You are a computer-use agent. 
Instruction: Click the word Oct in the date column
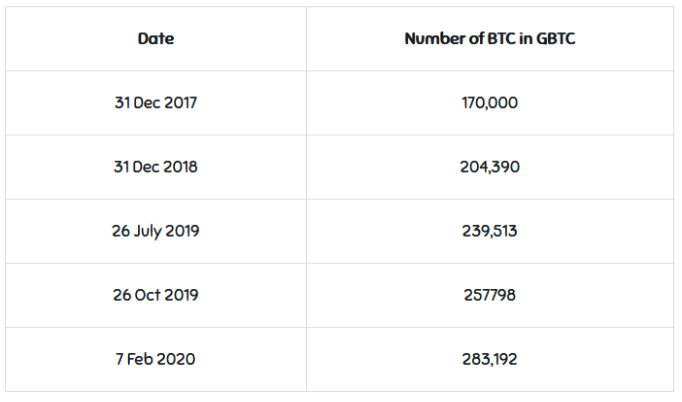151,295
